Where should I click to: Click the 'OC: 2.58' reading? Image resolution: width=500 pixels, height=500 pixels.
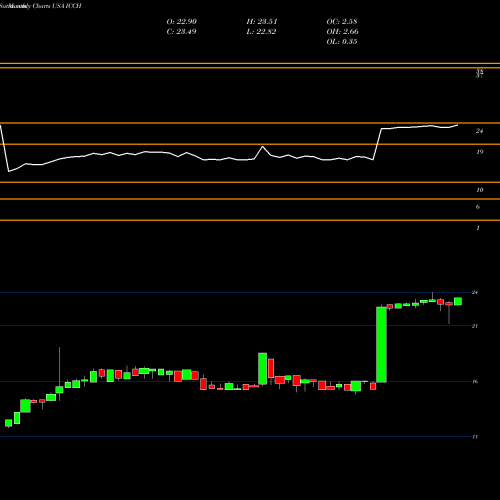pos(342,22)
